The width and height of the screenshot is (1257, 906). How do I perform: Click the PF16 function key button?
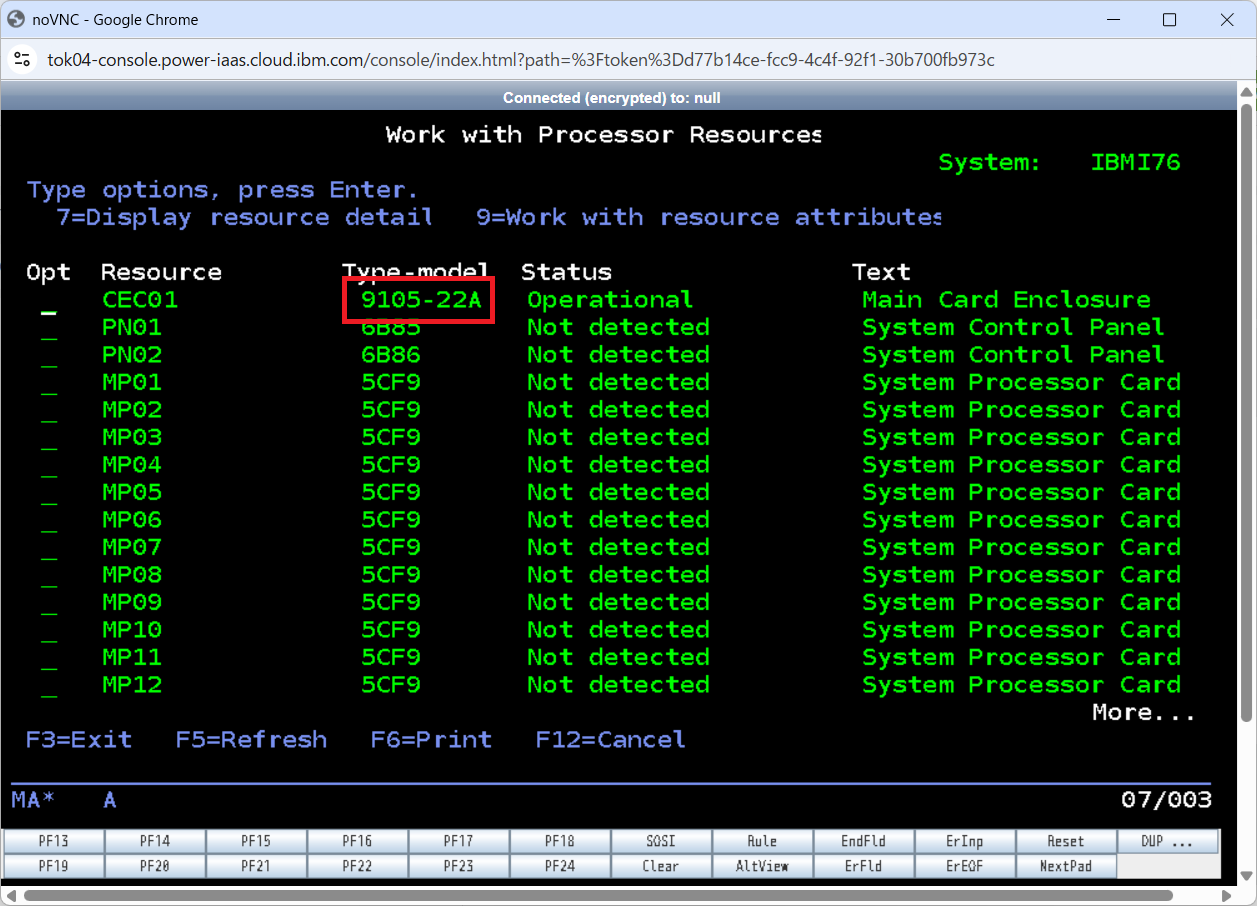coord(357,841)
